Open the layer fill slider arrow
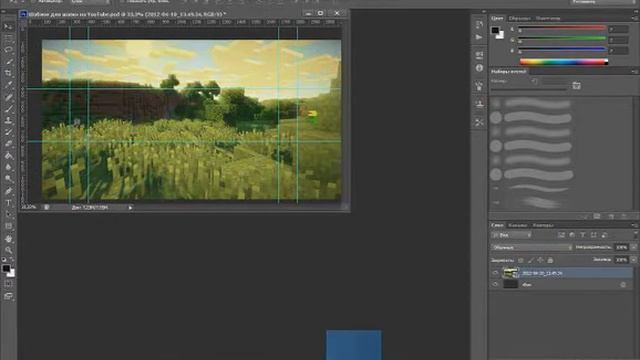 pos(634,260)
